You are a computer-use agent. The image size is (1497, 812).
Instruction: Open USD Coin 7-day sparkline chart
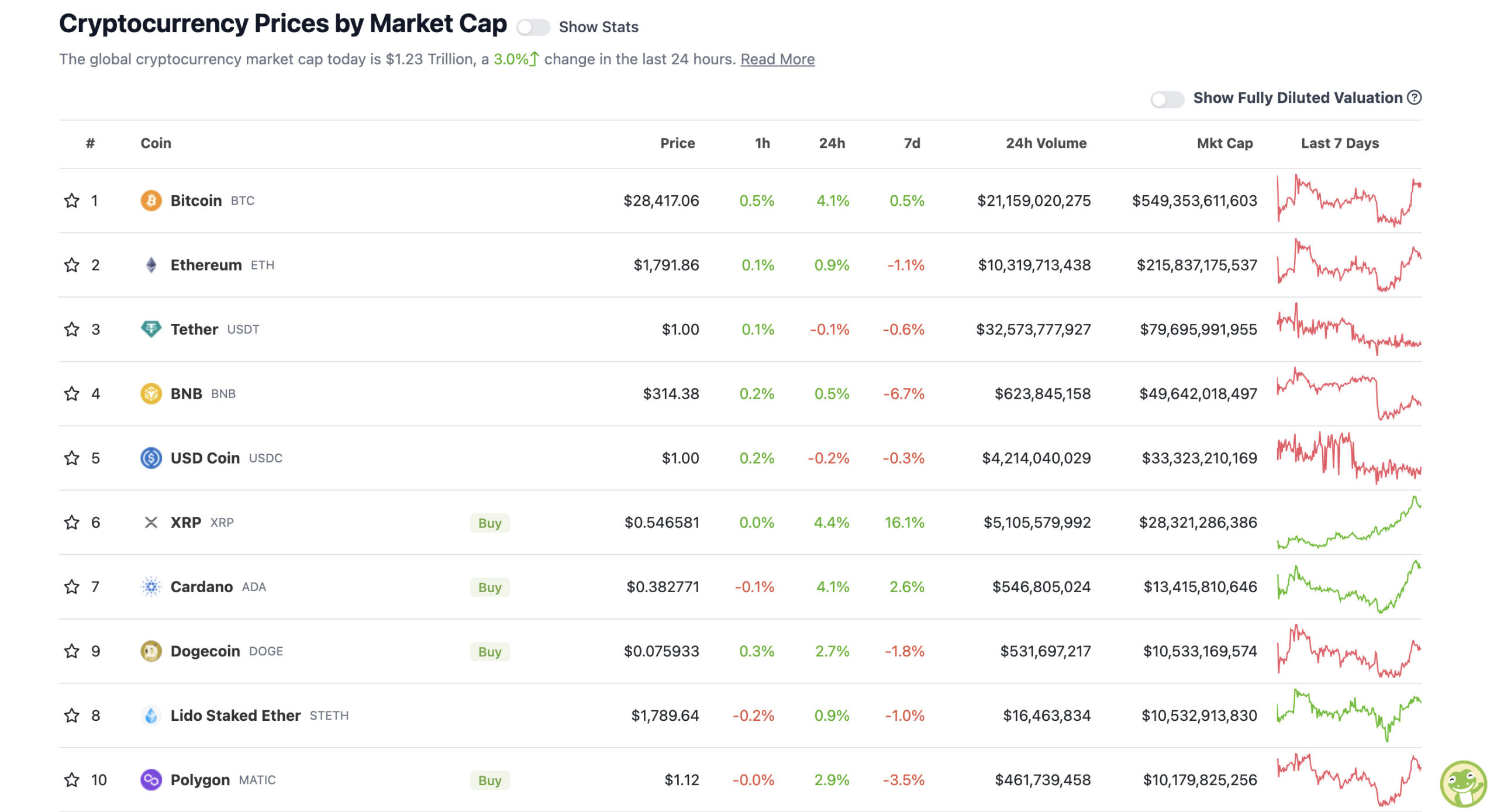(x=1349, y=458)
